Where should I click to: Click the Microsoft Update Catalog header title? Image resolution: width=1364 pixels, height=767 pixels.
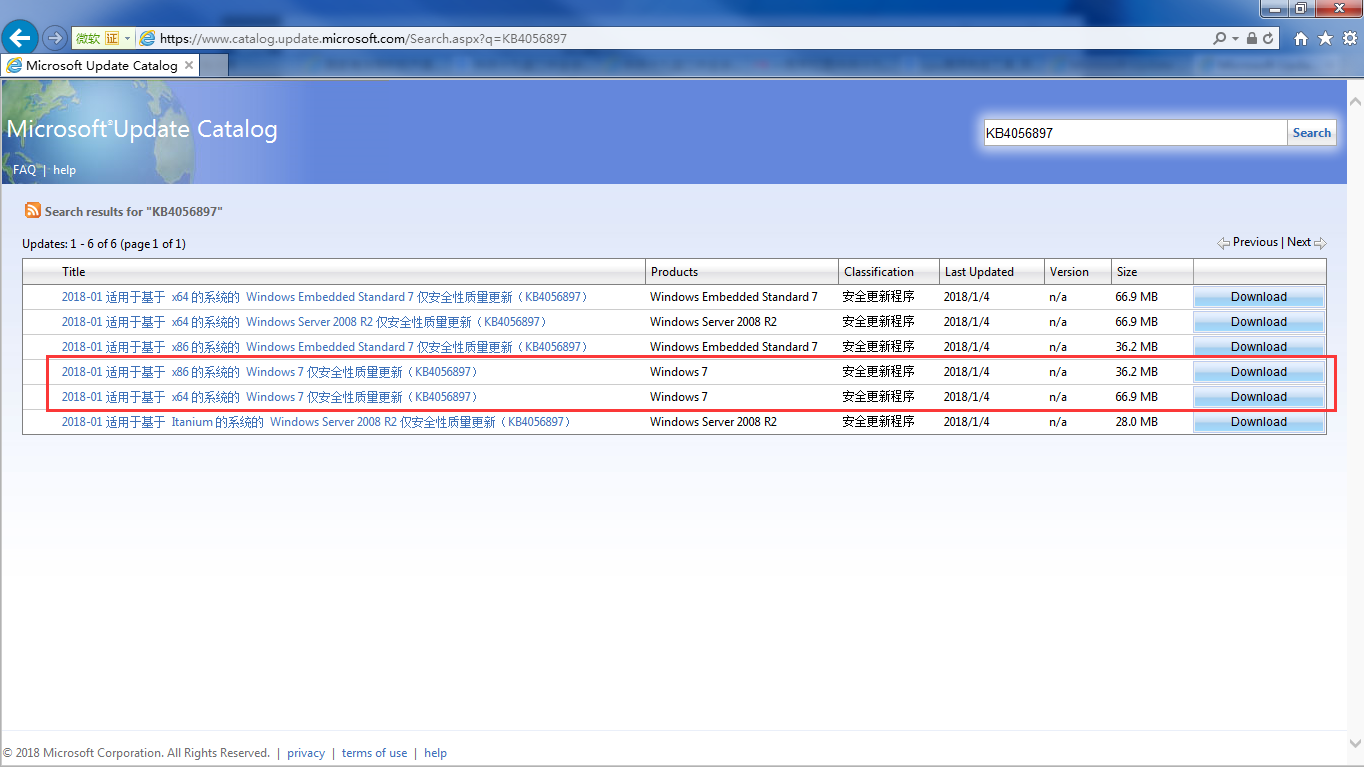tap(142, 129)
